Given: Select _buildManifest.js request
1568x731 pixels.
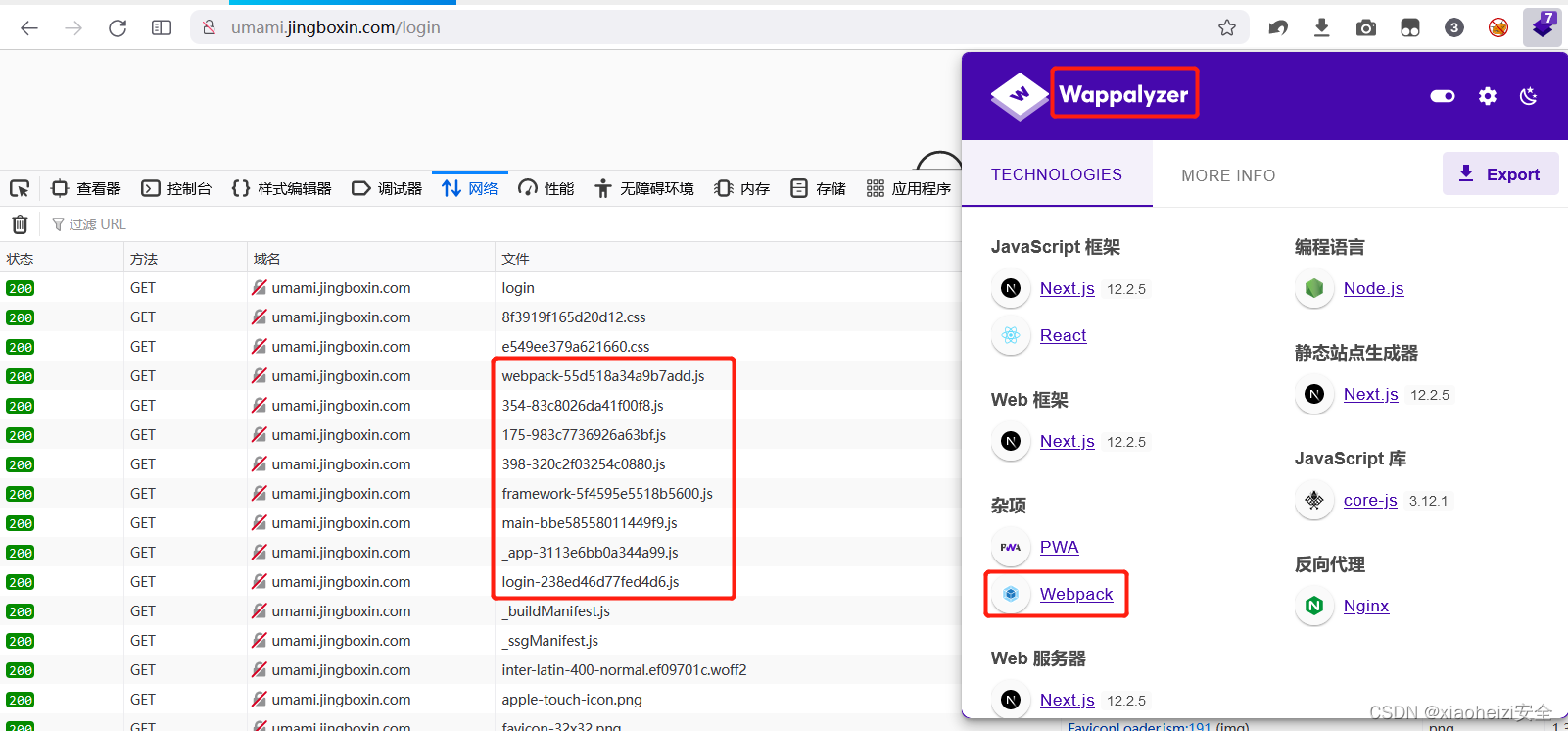Looking at the screenshot, I should 481,611.
